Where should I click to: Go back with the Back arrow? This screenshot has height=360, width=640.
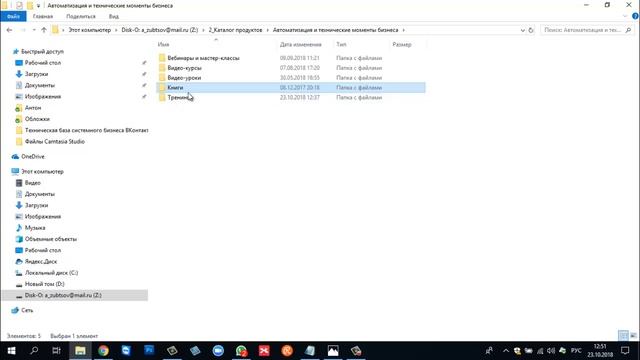click(x=9, y=30)
